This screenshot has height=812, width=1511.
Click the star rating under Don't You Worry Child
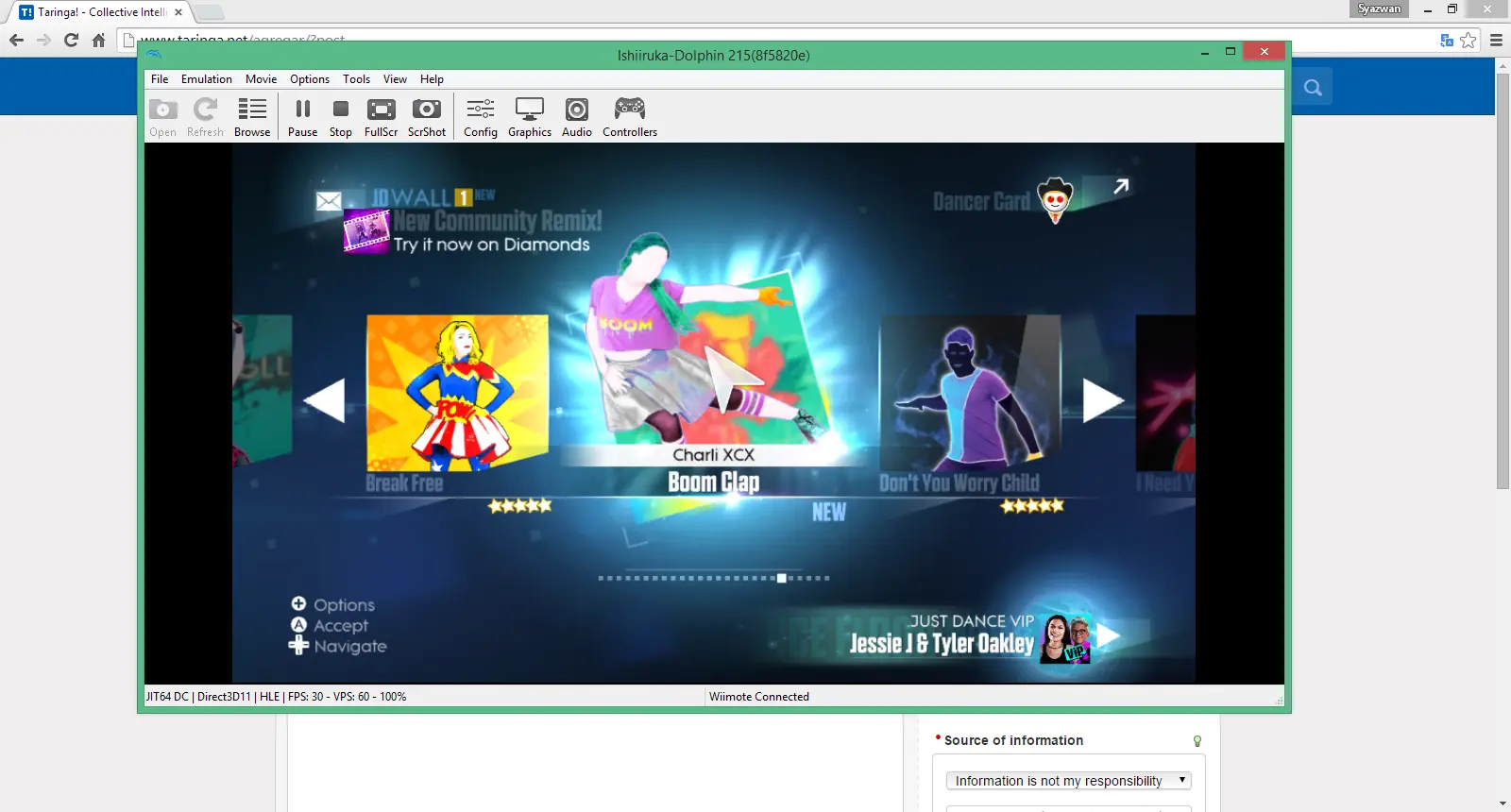click(1032, 506)
